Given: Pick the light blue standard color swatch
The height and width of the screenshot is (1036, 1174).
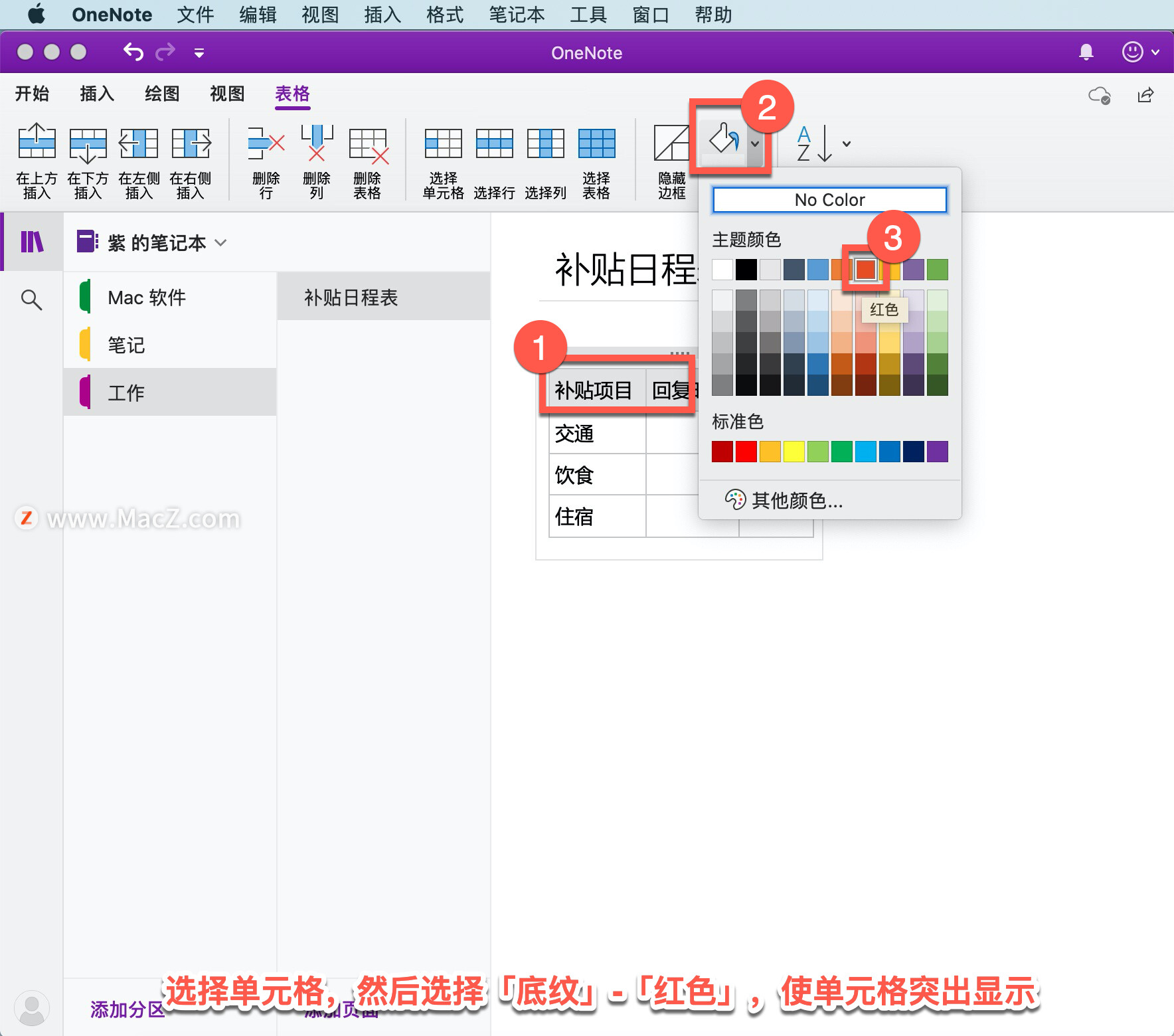Looking at the screenshot, I should tap(865, 452).
